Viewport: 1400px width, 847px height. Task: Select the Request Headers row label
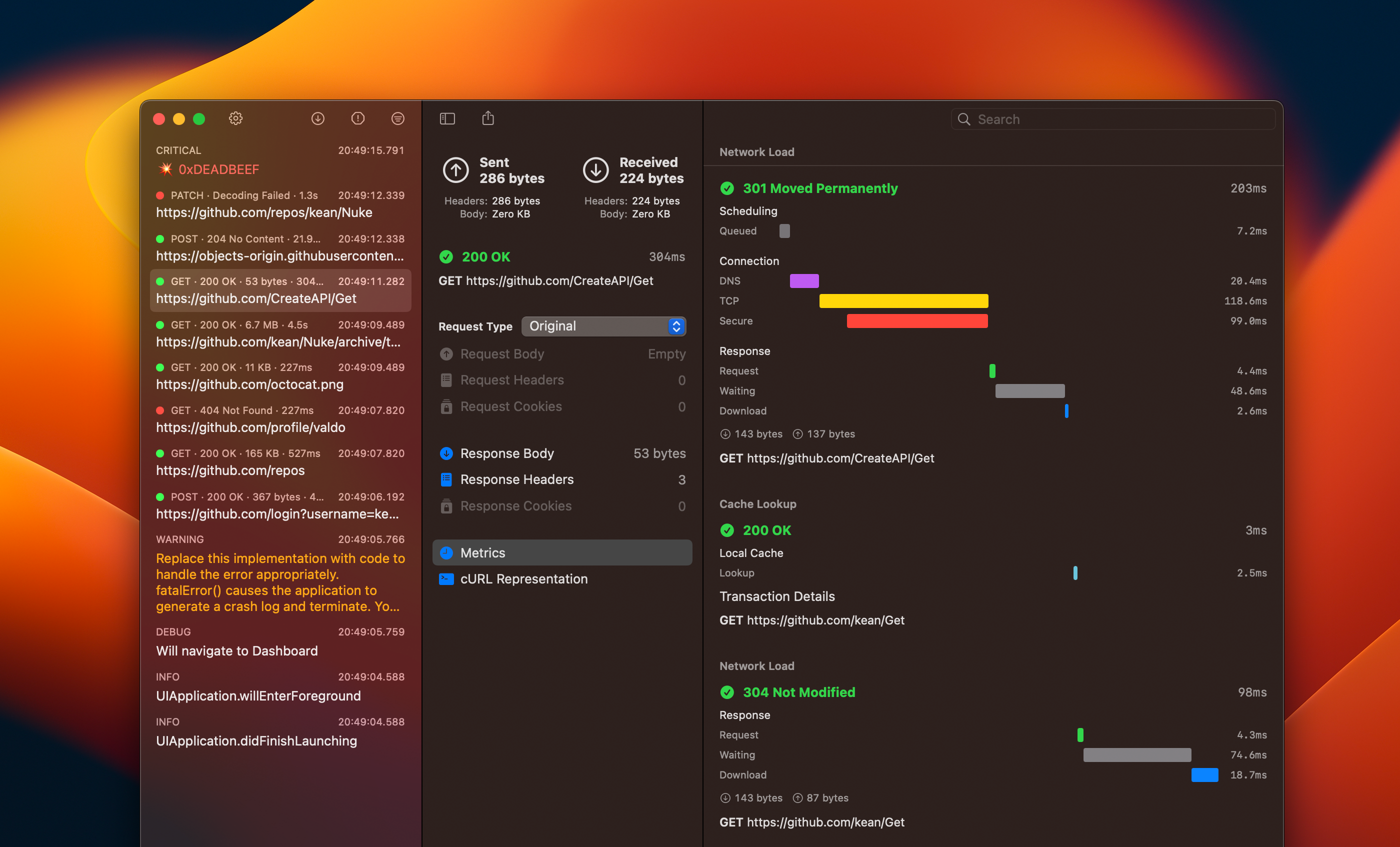click(x=512, y=380)
